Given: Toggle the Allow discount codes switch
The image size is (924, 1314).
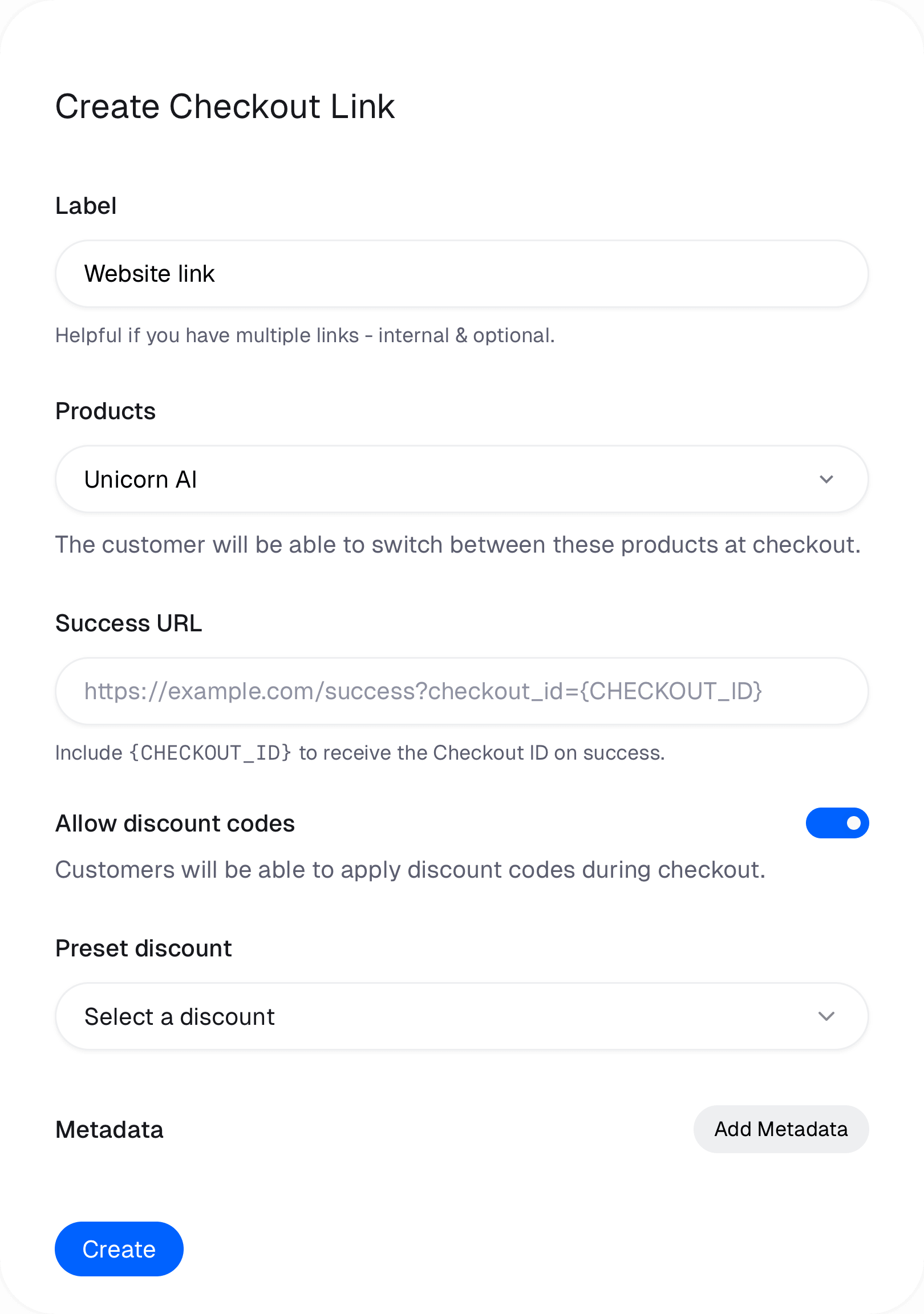Looking at the screenshot, I should click(837, 823).
